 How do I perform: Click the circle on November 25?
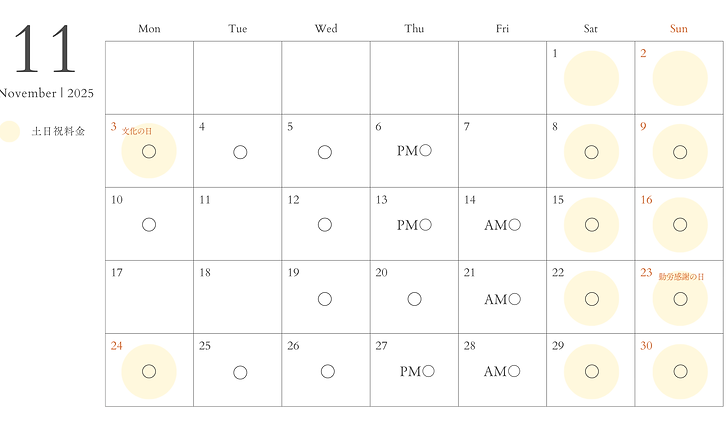(x=240, y=372)
